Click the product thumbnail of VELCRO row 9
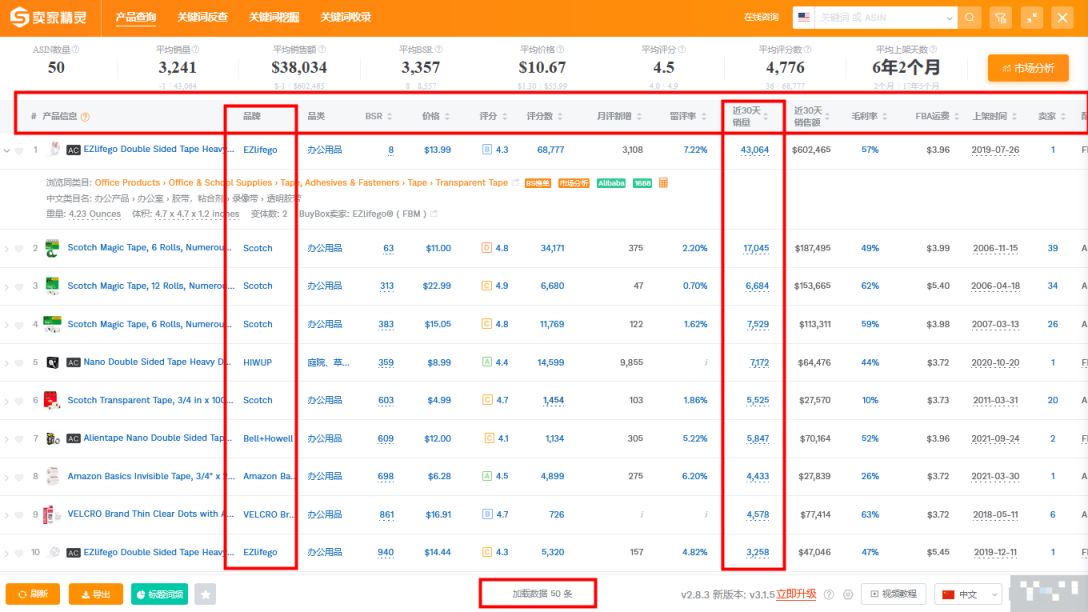The height and width of the screenshot is (612, 1088). [52, 514]
